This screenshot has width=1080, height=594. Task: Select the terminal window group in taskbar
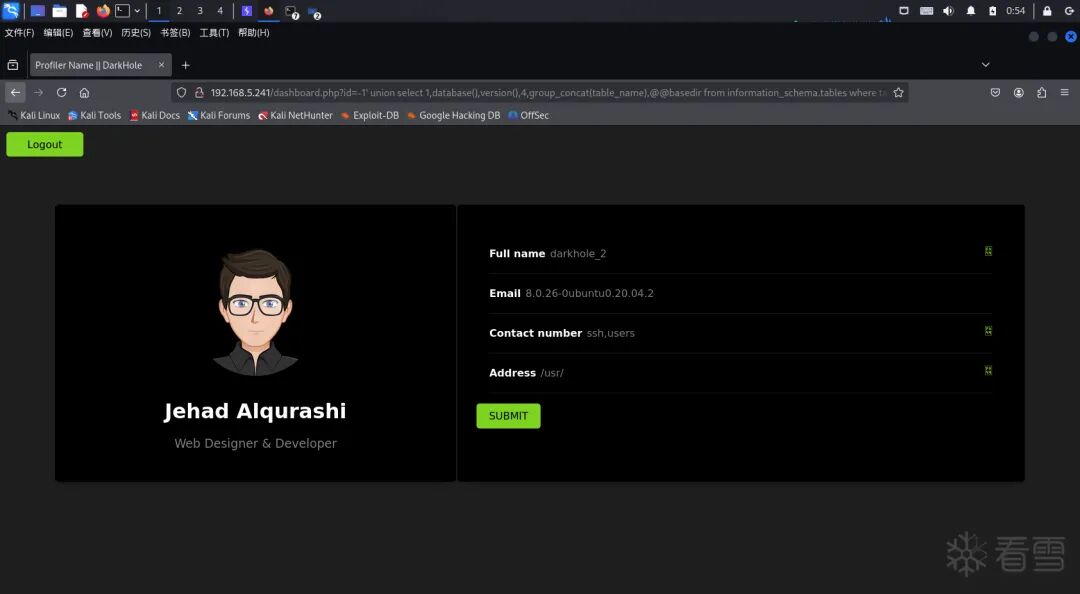click(x=291, y=12)
